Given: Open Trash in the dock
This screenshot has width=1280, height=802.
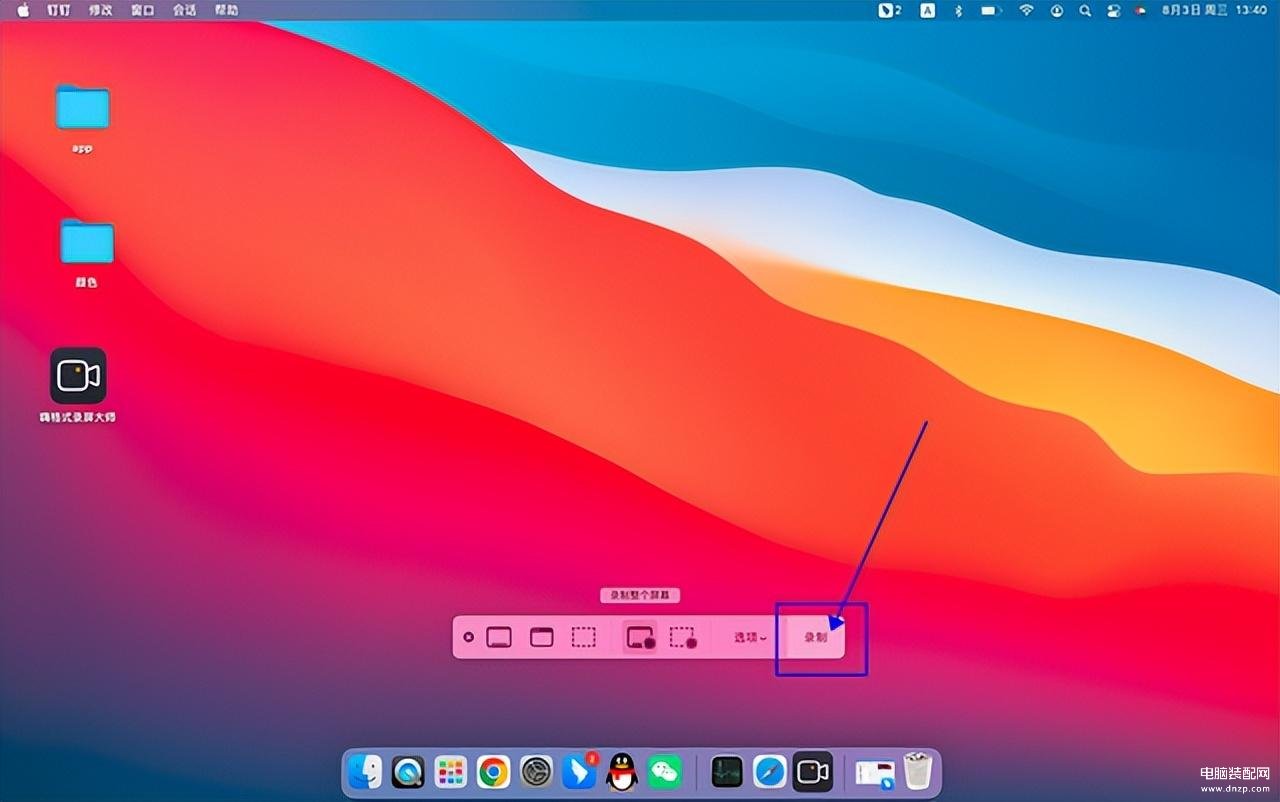Looking at the screenshot, I should coord(917,772).
